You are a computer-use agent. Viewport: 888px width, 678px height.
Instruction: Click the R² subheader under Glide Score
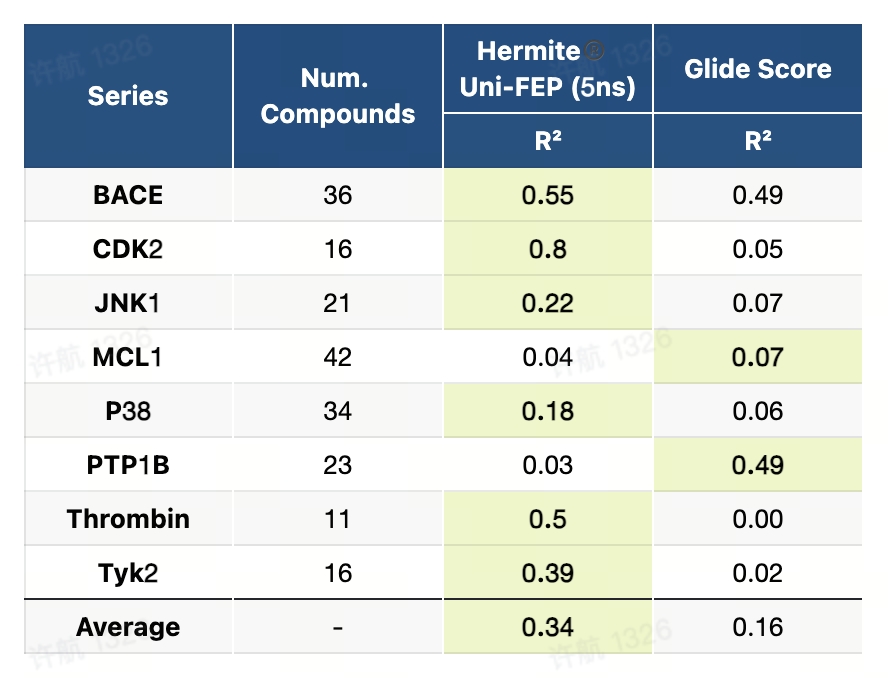click(x=757, y=141)
